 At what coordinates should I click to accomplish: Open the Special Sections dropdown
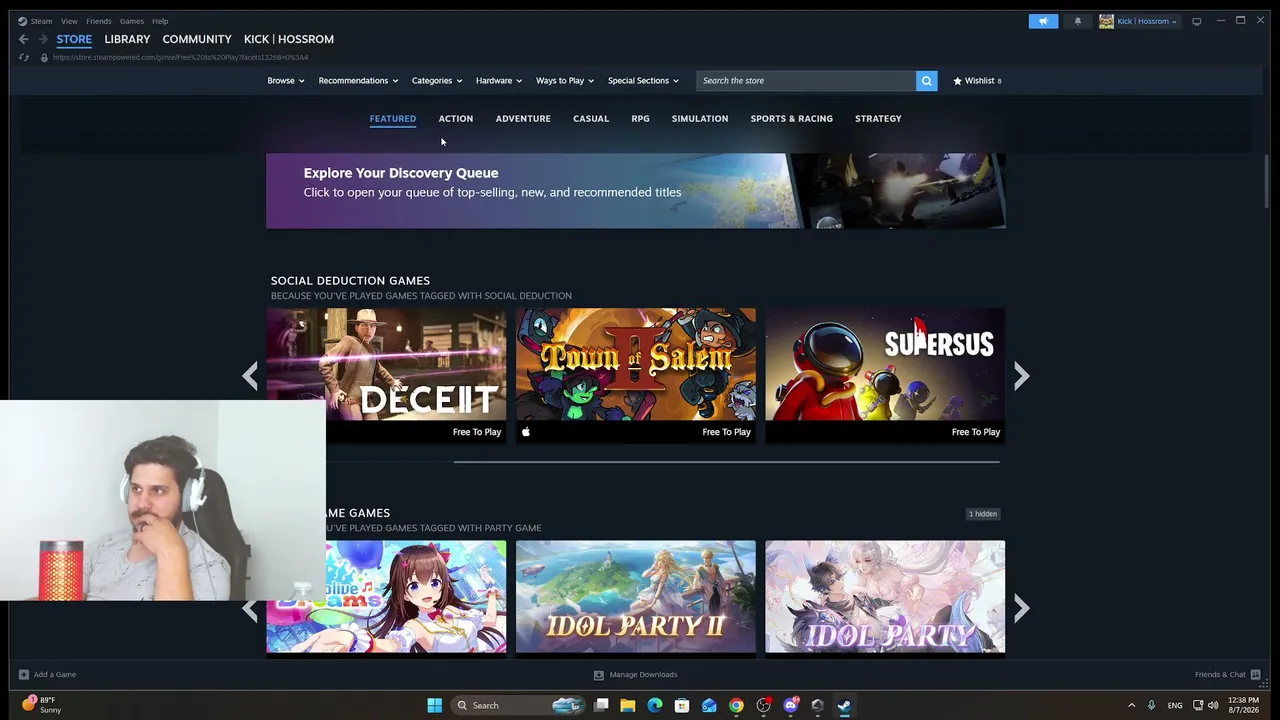click(x=643, y=81)
